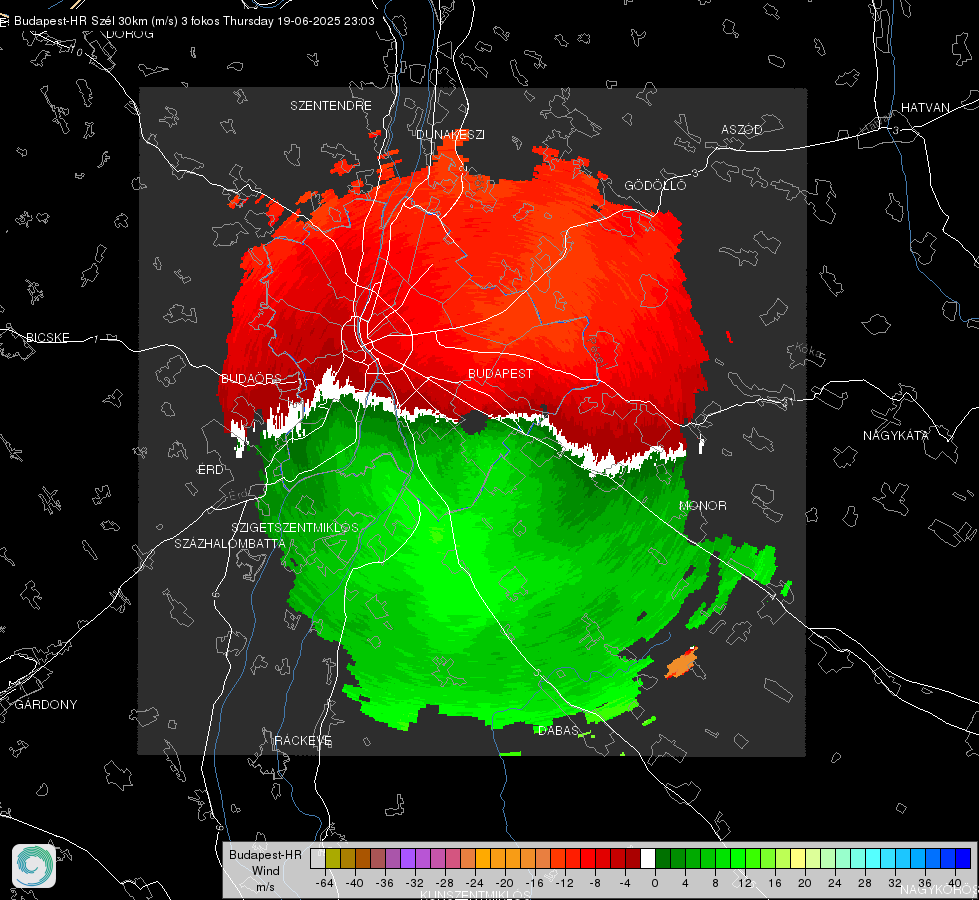Click the 'm/s' unit label in the legend
Viewport: 979px width, 900px height.
[x=265, y=886]
